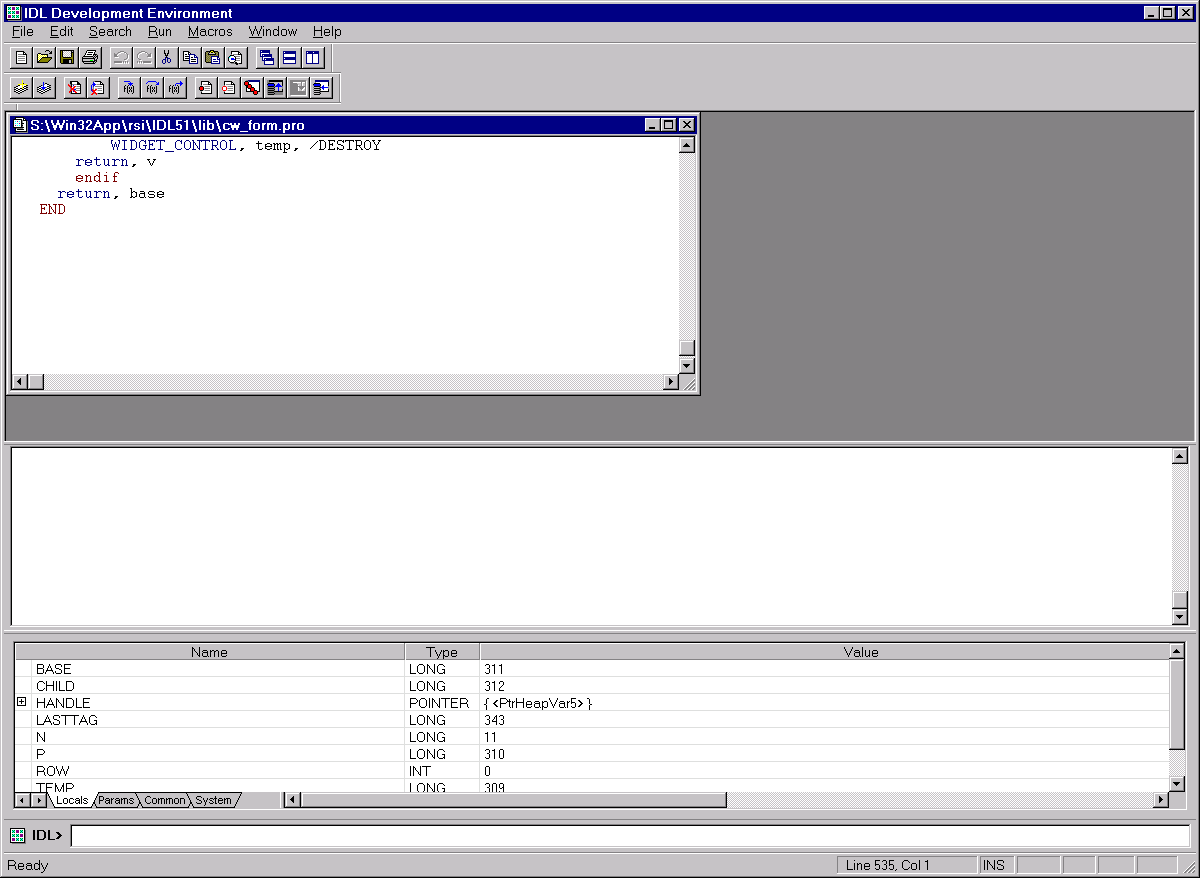
Task: Click the Step Into f(x) debug icon
Action: click(x=129, y=88)
